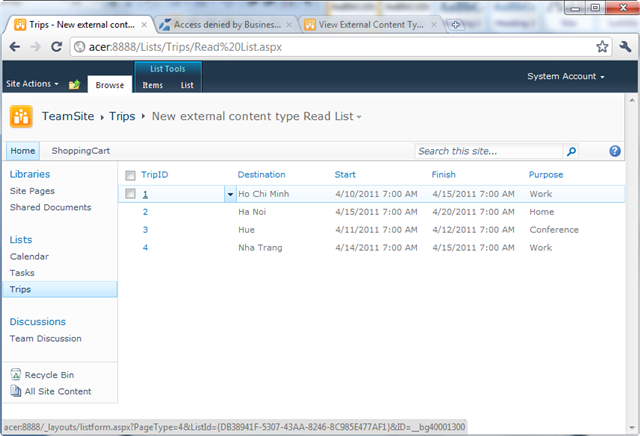Open Libraries heading link
The image size is (640, 436).
click(x=30, y=174)
